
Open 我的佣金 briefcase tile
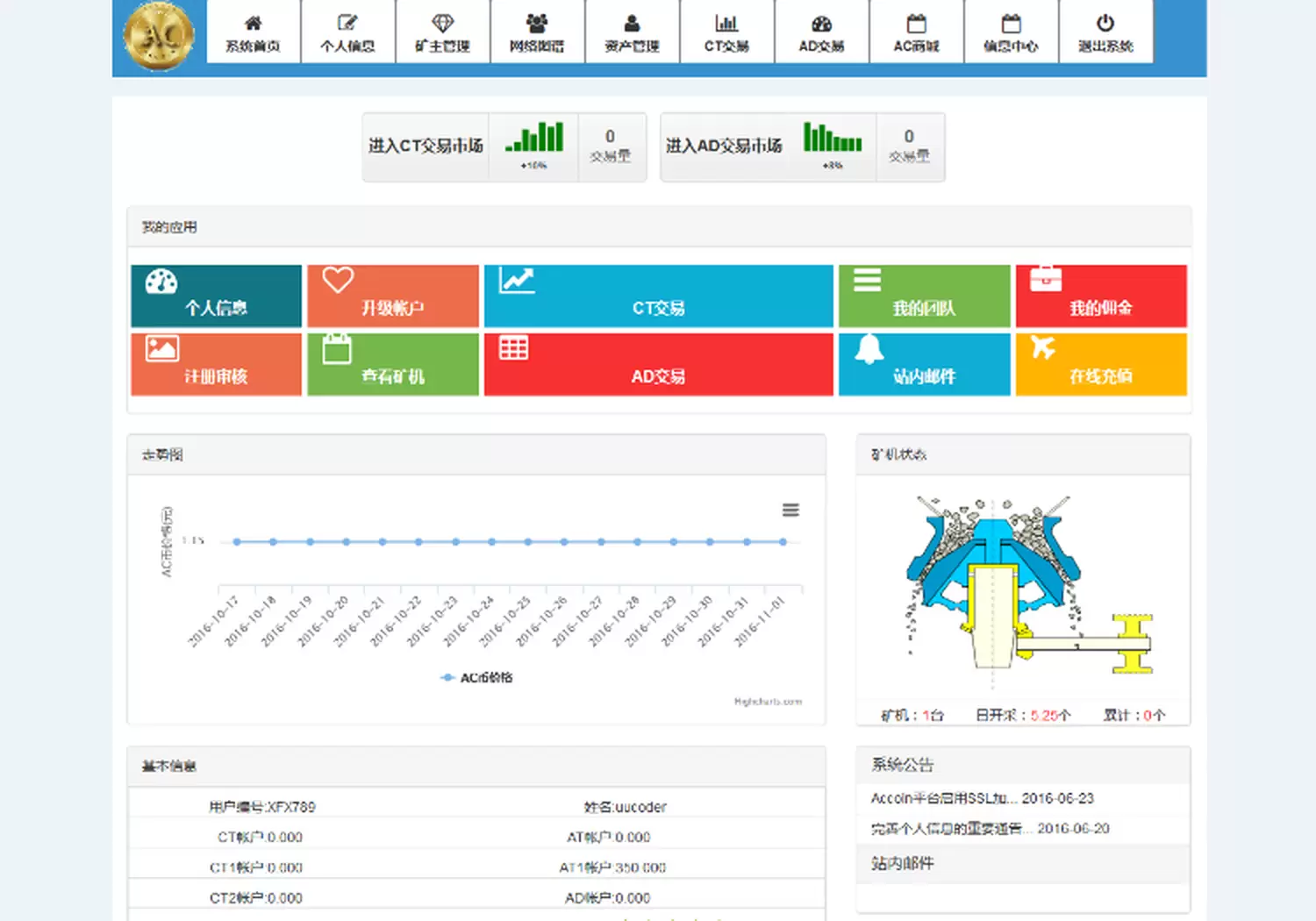[x=1100, y=296]
